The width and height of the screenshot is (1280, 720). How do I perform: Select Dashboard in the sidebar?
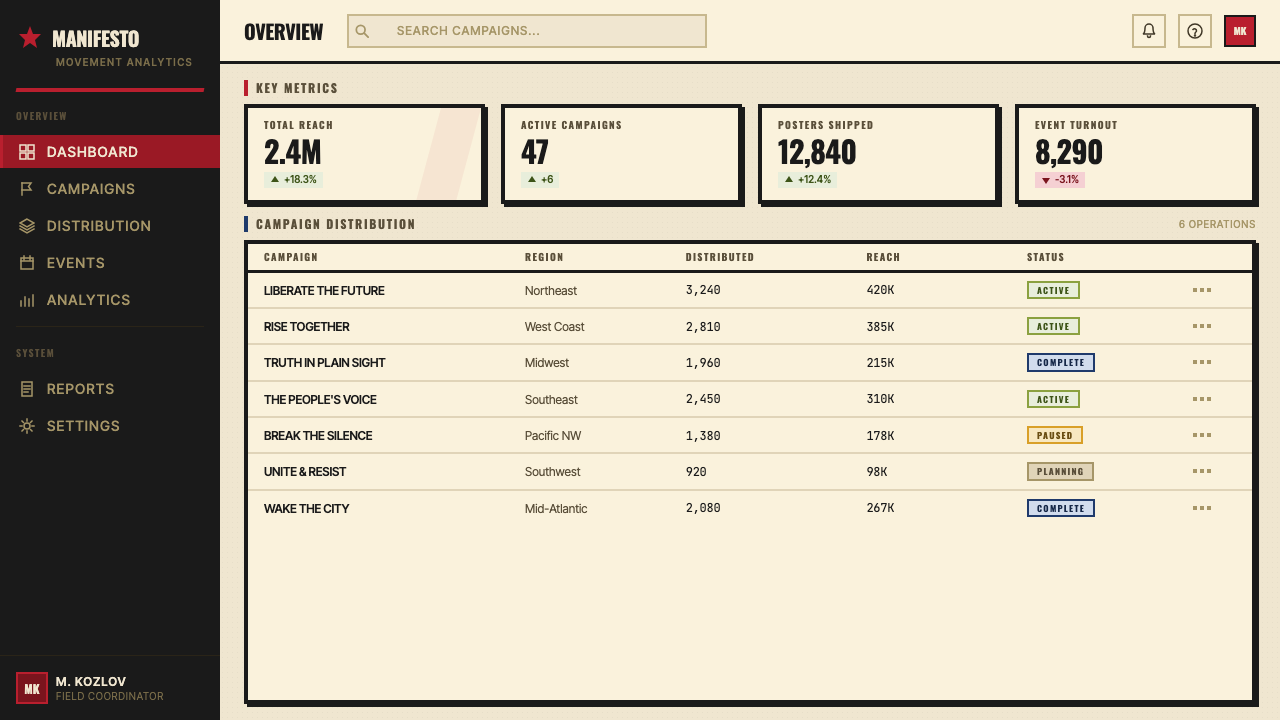coord(110,152)
